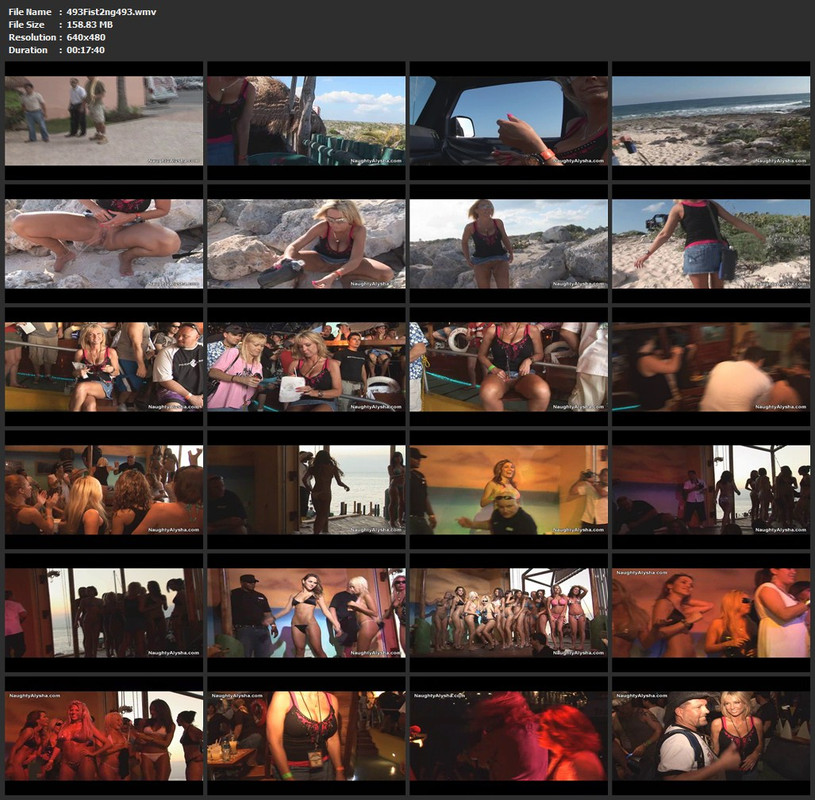Click the resolution value 640x480
815x800 pixels.
86,37
